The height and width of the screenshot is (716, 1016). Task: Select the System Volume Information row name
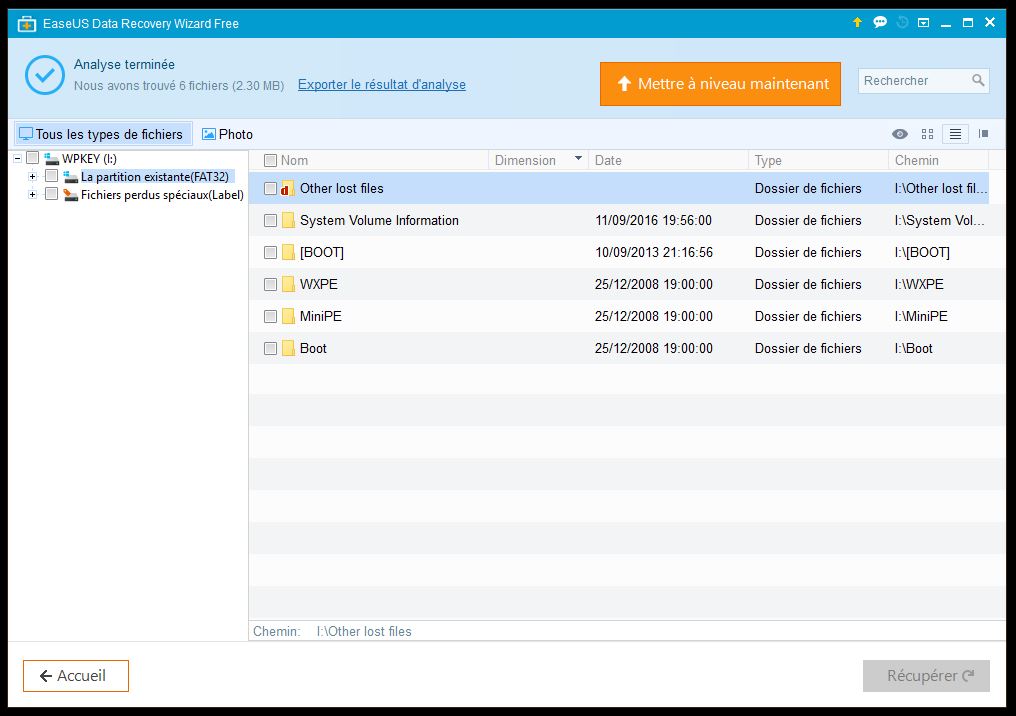point(379,220)
